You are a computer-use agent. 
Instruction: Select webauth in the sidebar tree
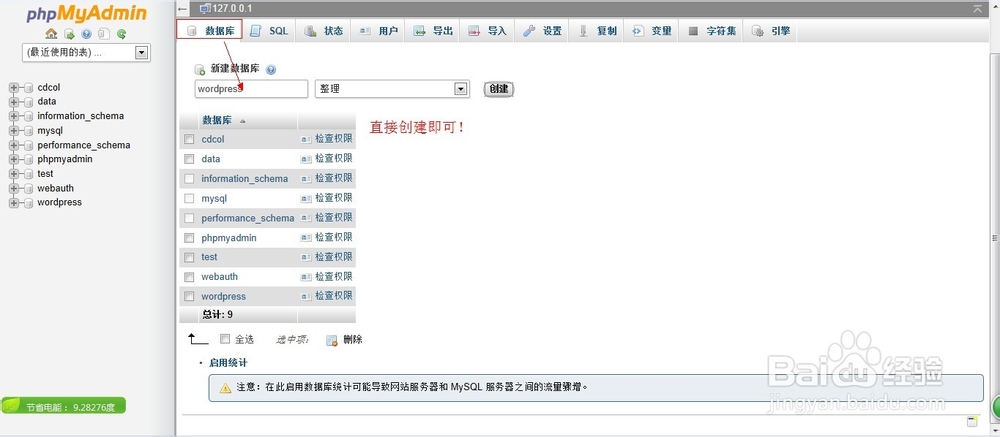(55, 188)
